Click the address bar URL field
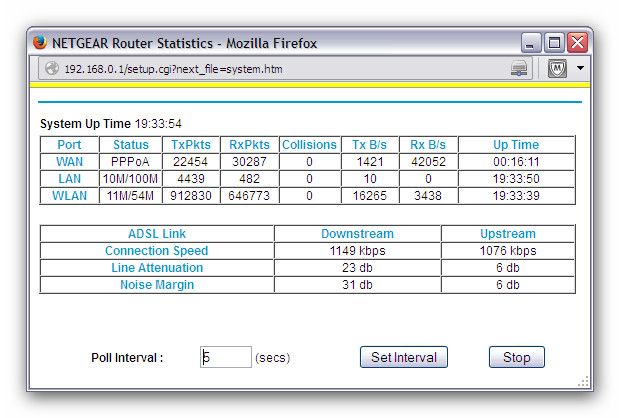 click(x=285, y=68)
